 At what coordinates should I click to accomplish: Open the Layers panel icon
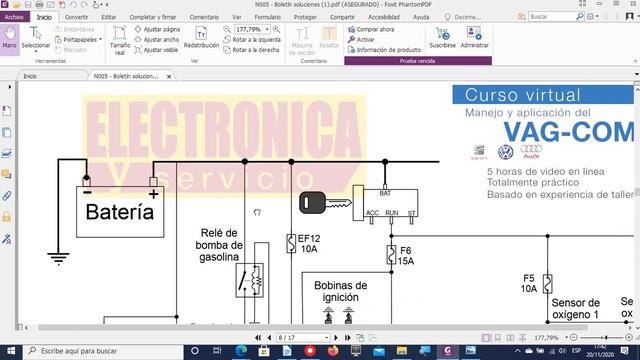[x=7, y=154]
